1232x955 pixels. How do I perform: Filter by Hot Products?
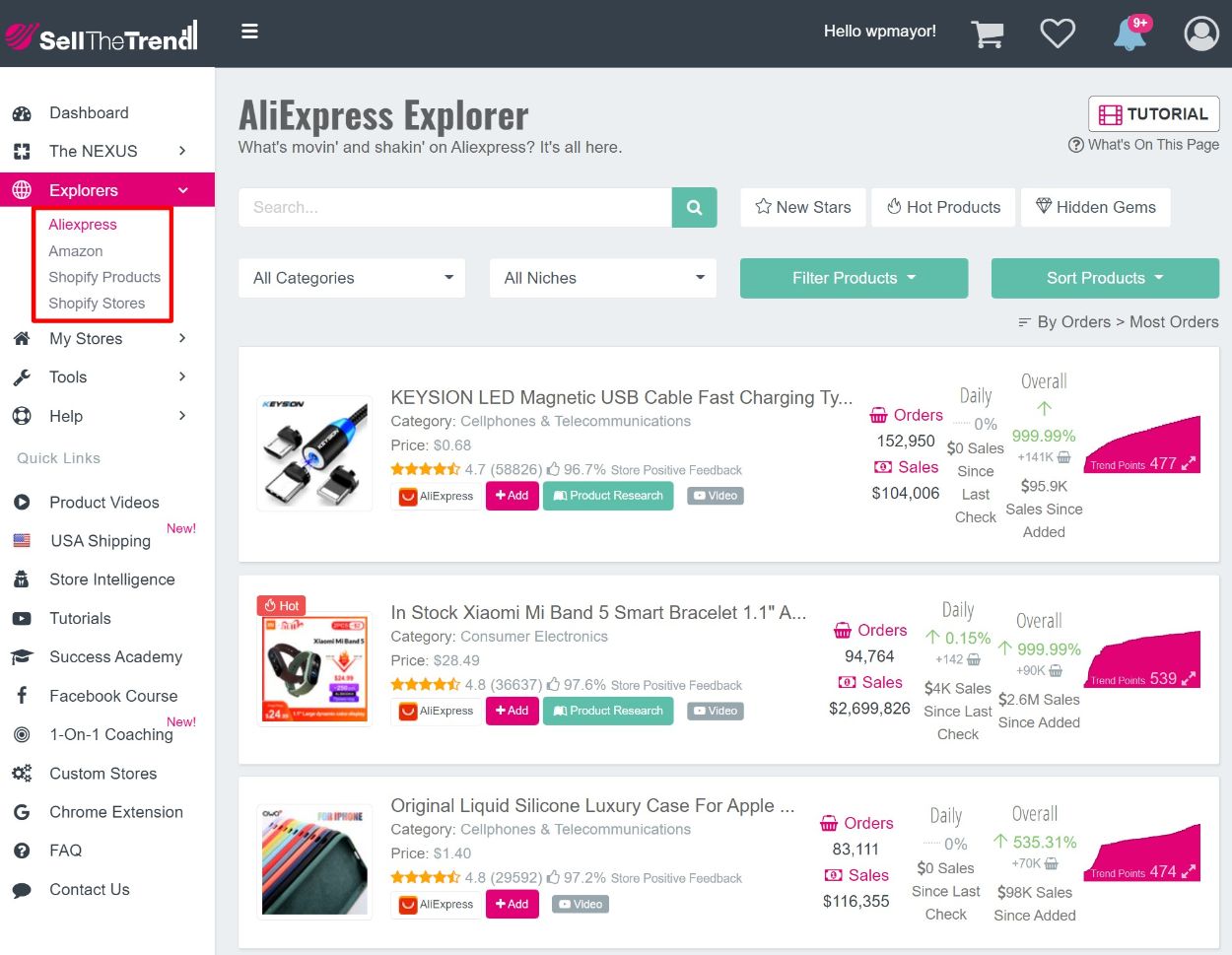pyautogui.click(x=943, y=207)
